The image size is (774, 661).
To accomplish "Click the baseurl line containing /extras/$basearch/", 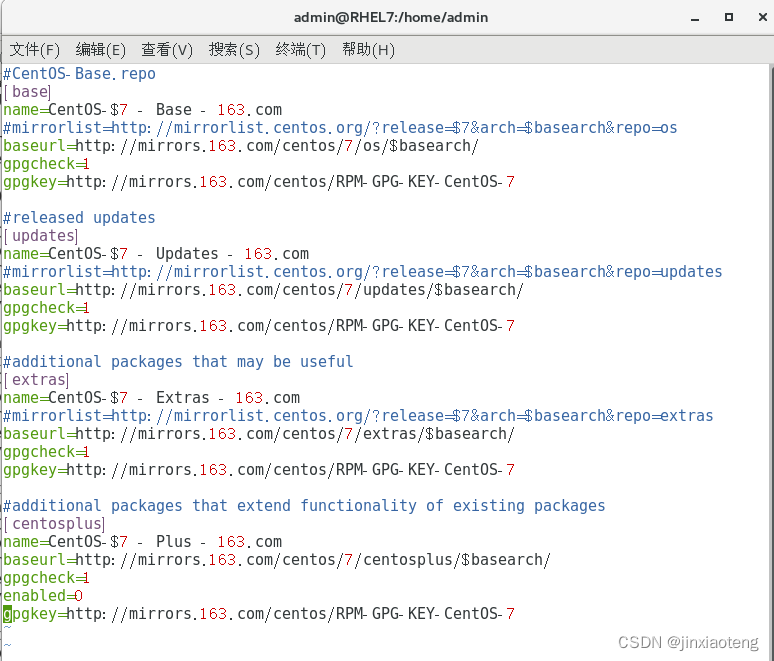I will tap(259, 434).
